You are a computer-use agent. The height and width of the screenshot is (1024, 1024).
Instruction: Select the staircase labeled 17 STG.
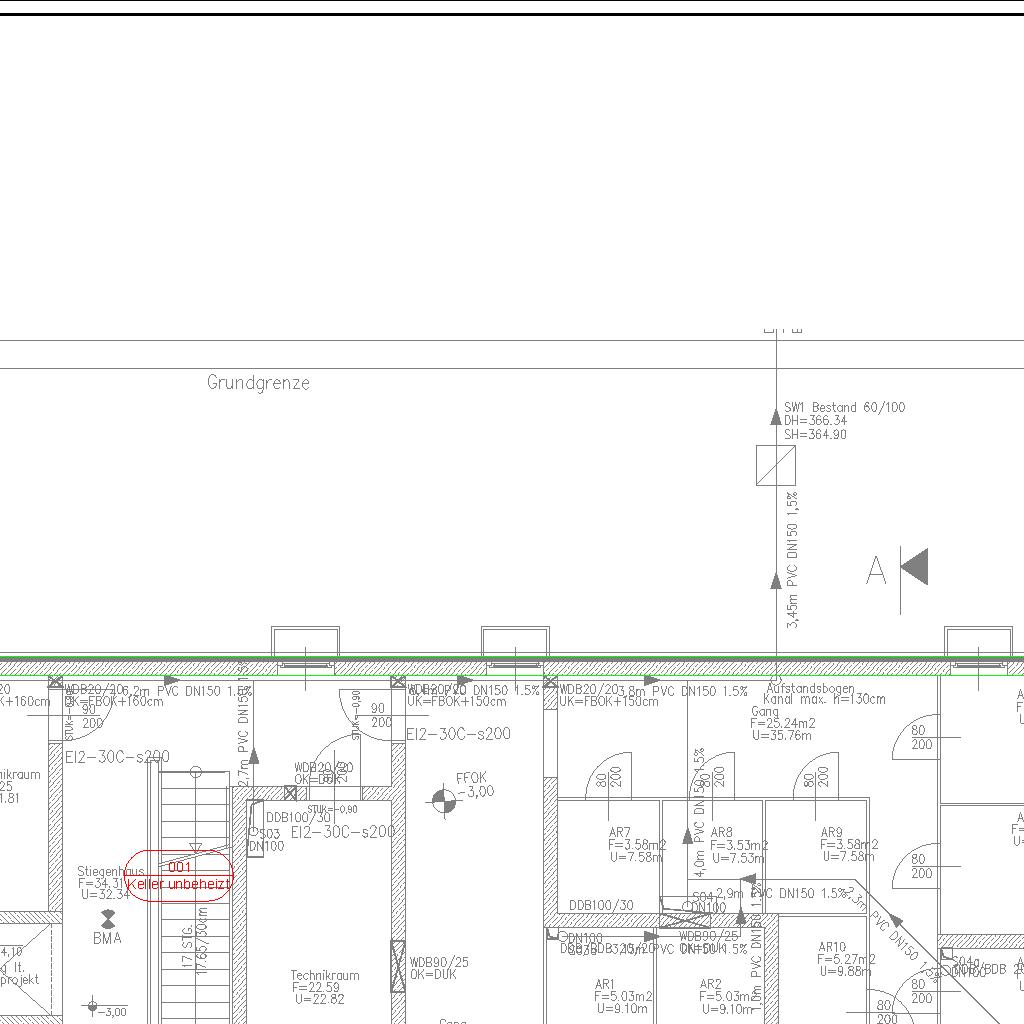click(x=196, y=900)
